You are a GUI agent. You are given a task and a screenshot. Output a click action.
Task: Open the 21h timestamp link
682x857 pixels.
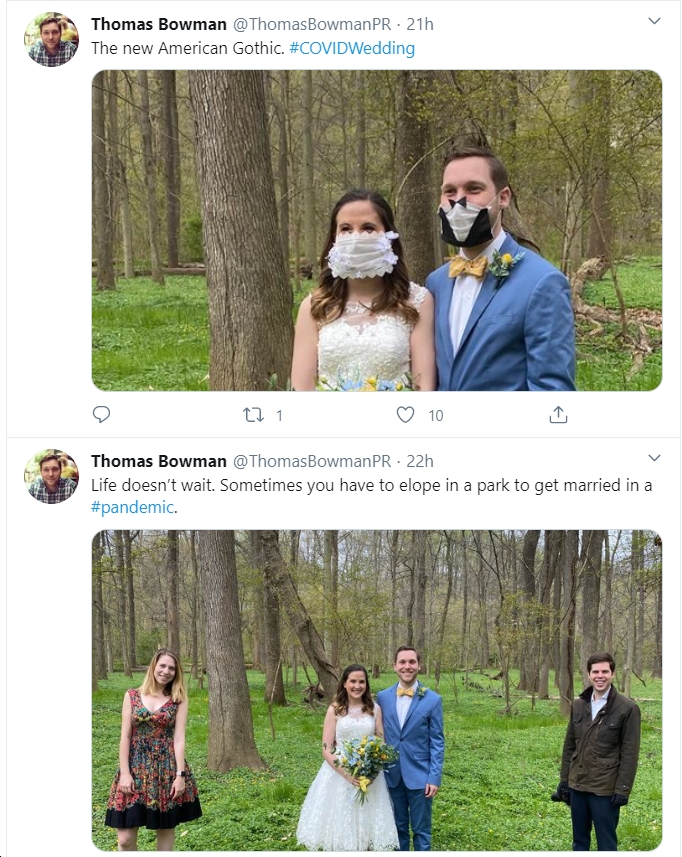pyautogui.click(x=420, y=24)
